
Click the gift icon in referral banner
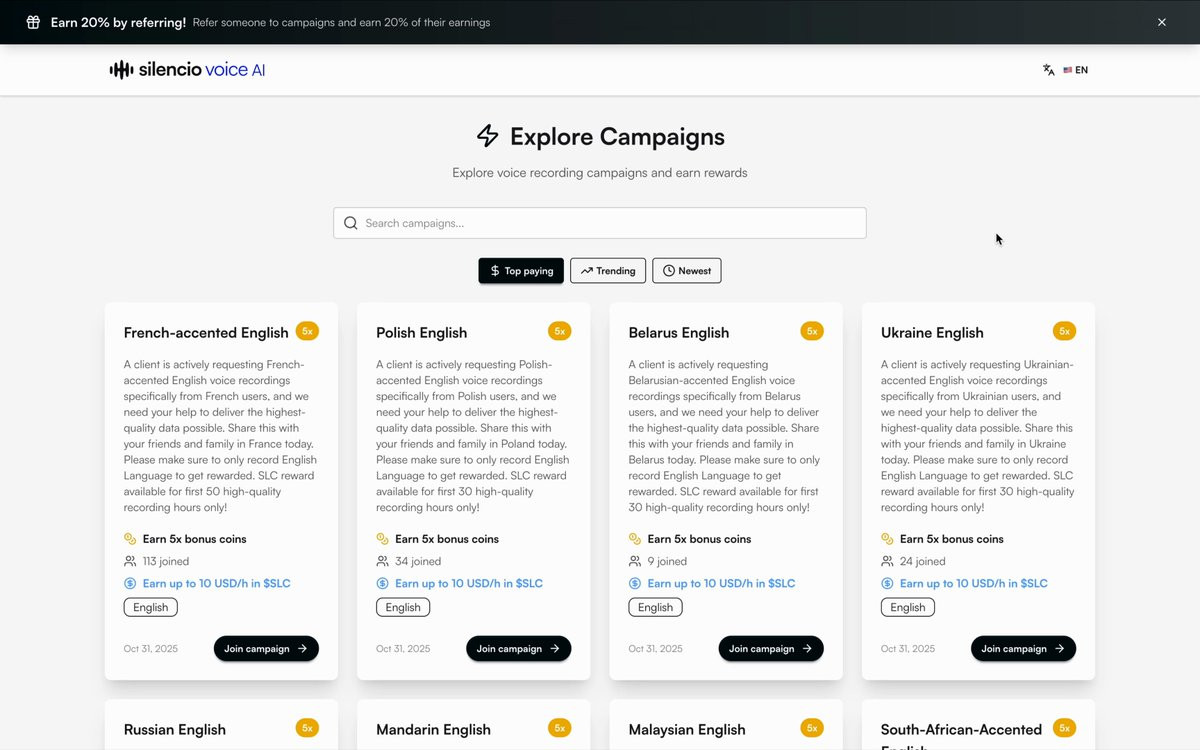tap(33, 22)
